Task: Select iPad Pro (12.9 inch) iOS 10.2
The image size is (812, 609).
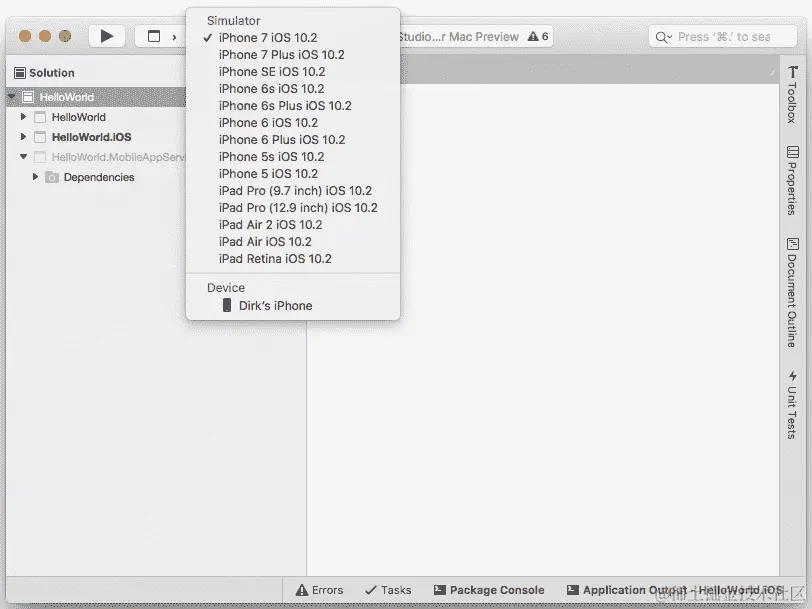Action: (x=293, y=208)
